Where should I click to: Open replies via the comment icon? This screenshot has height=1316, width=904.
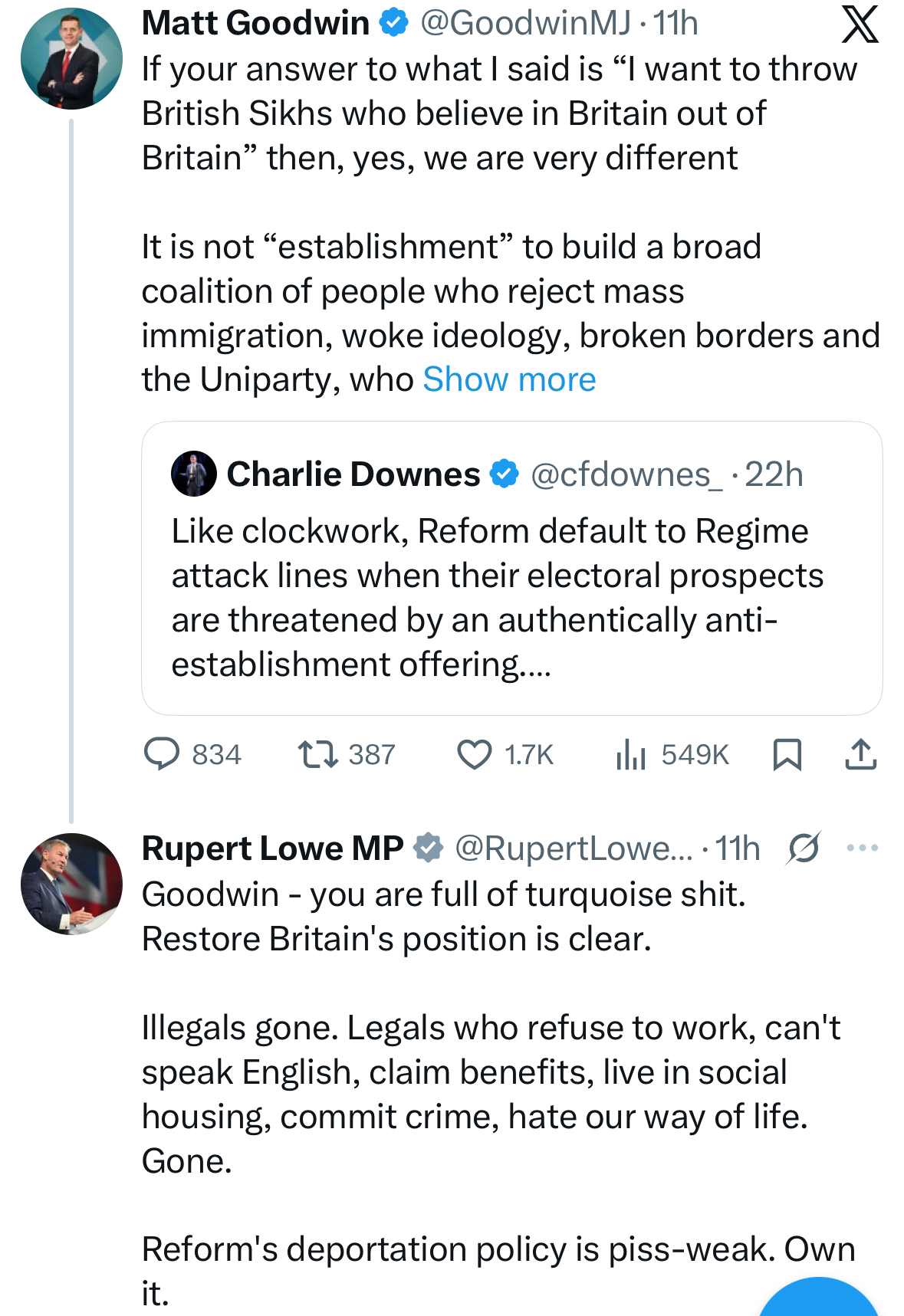coord(162,754)
